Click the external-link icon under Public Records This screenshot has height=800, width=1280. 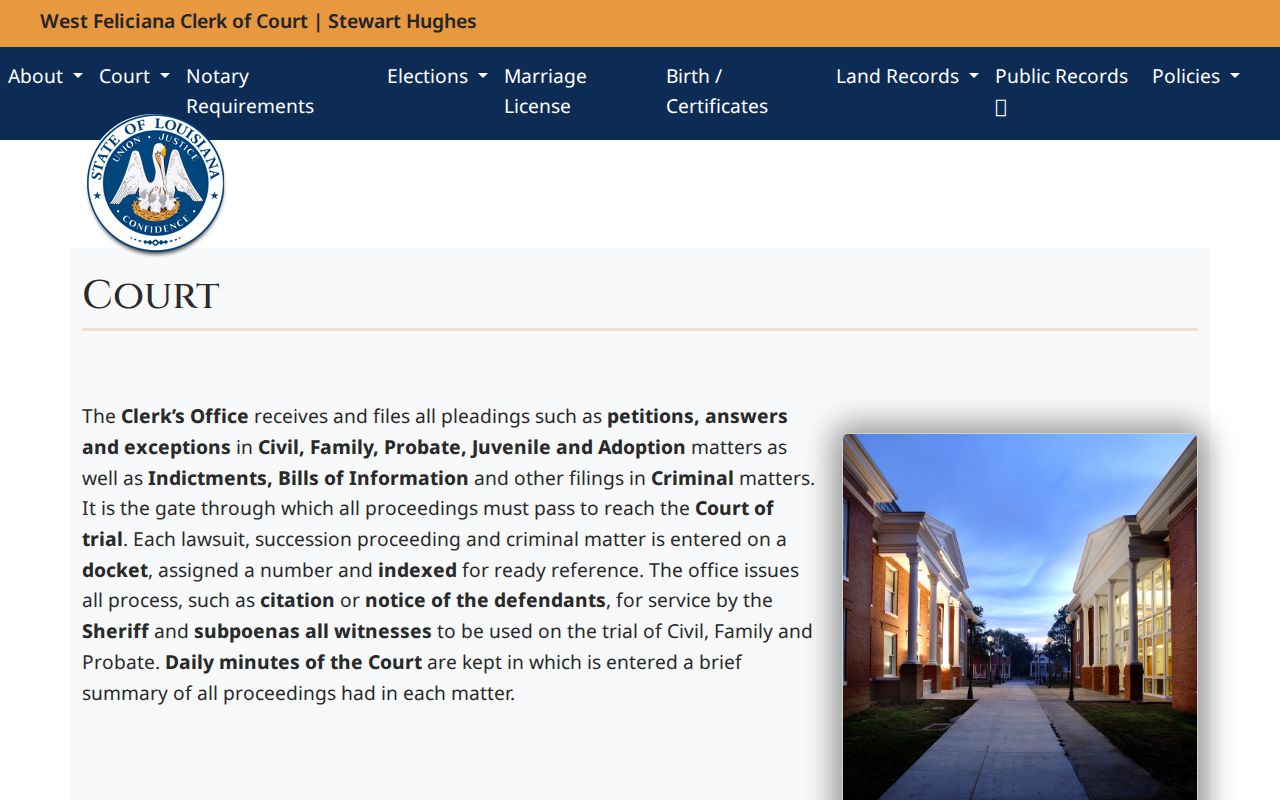[x=1001, y=107]
